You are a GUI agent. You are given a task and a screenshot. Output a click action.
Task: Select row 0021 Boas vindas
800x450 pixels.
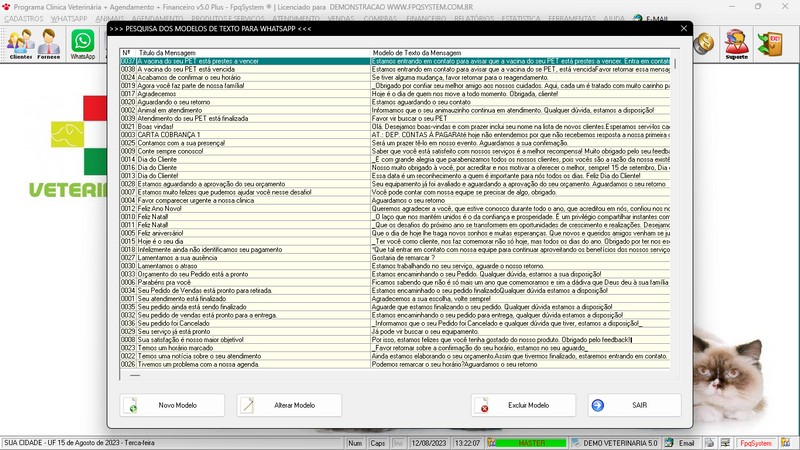coord(395,127)
